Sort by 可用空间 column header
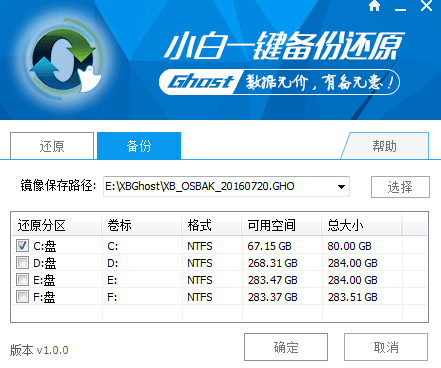441x368 pixels. (x=281, y=226)
